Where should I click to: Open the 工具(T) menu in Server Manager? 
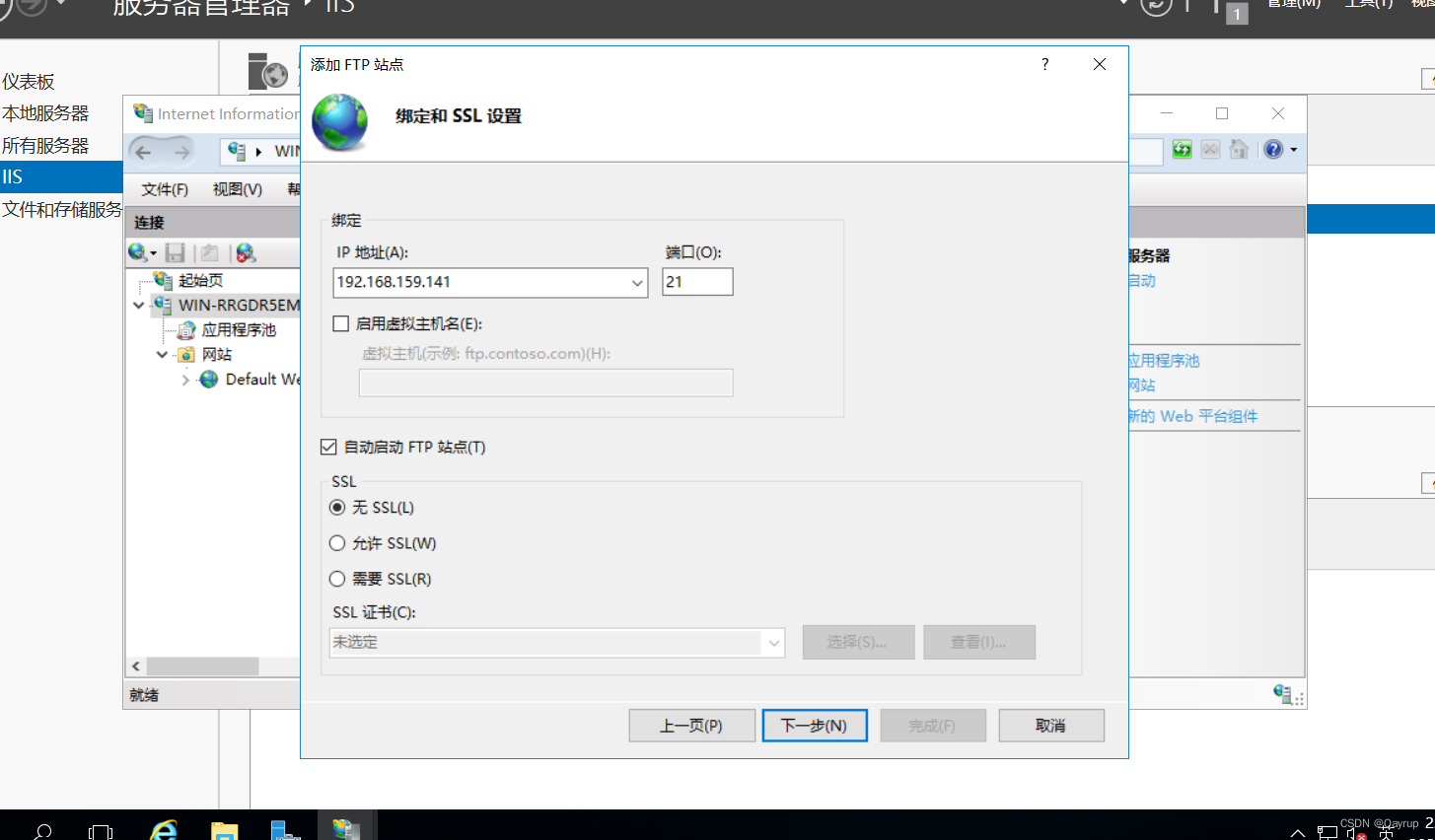pos(1368,4)
